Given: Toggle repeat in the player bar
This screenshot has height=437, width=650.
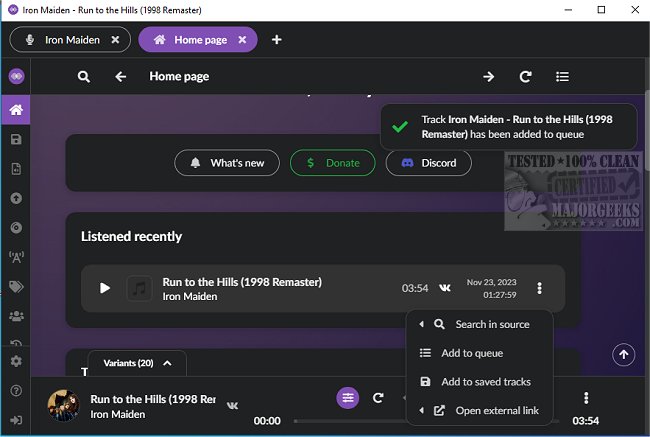Looking at the screenshot, I should click(378, 398).
